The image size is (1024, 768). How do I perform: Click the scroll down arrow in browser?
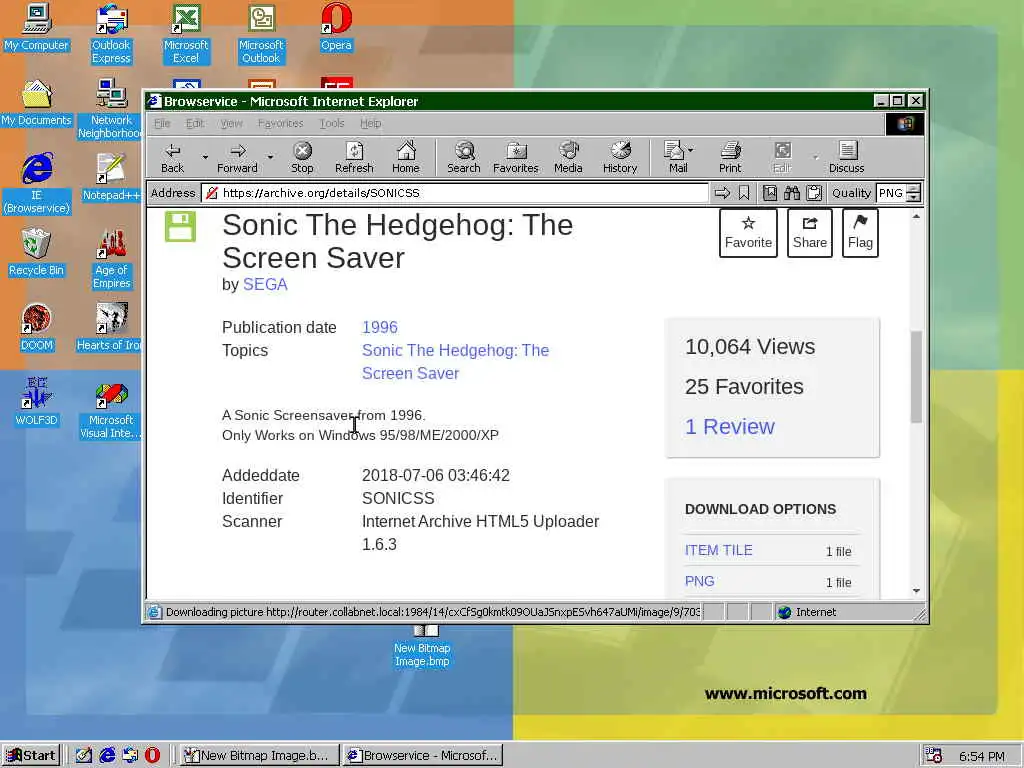tap(916, 590)
